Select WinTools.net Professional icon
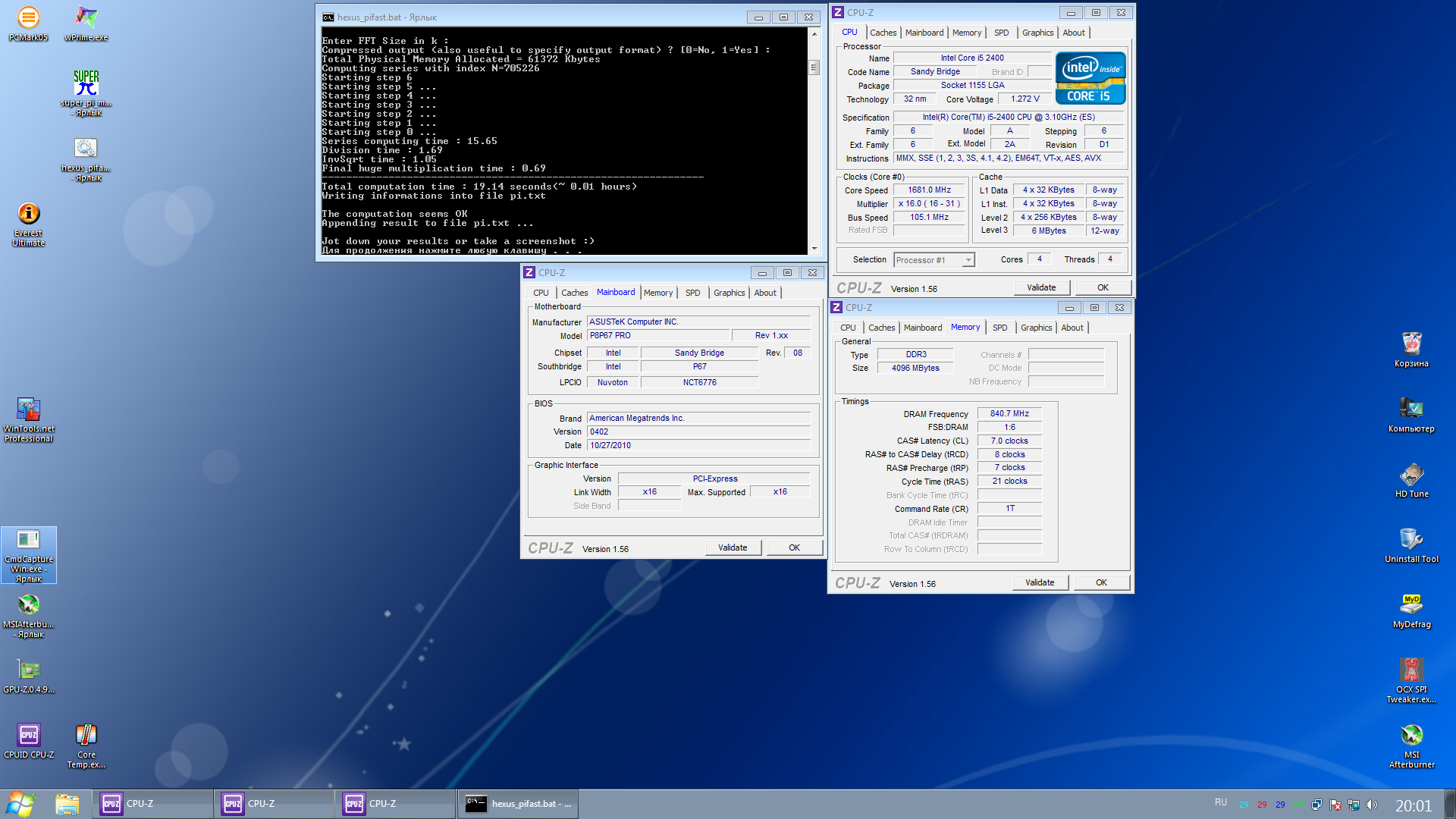 pos(29,419)
